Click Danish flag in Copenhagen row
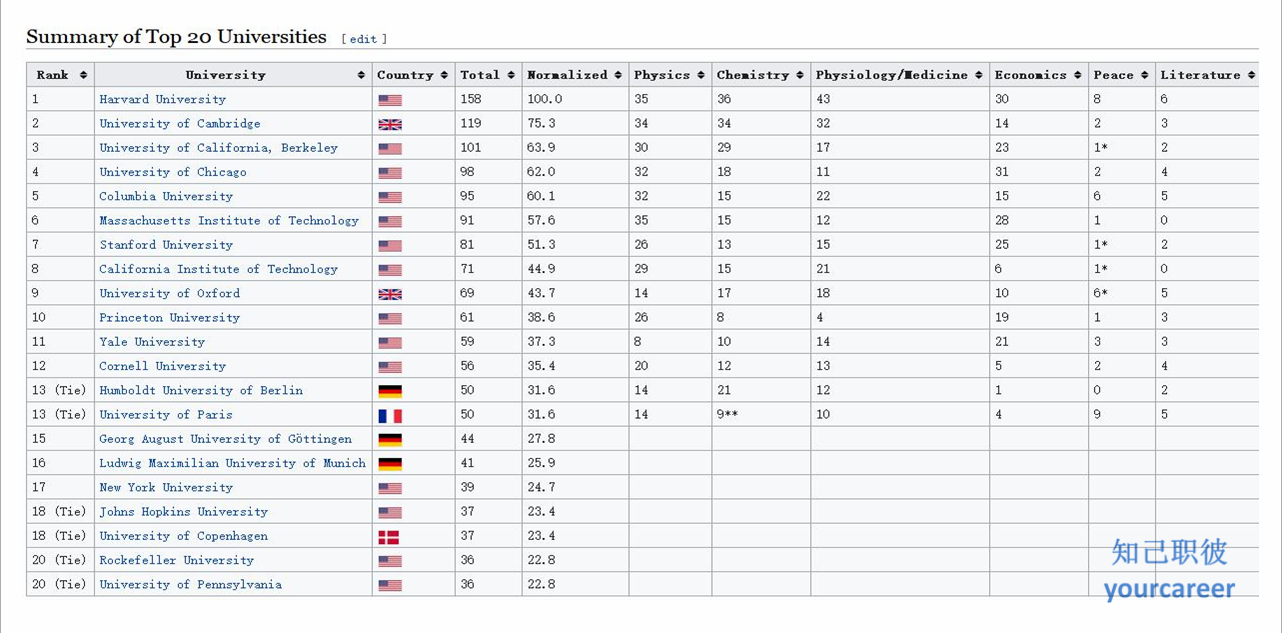The image size is (1282, 633). [x=389, y=537]
